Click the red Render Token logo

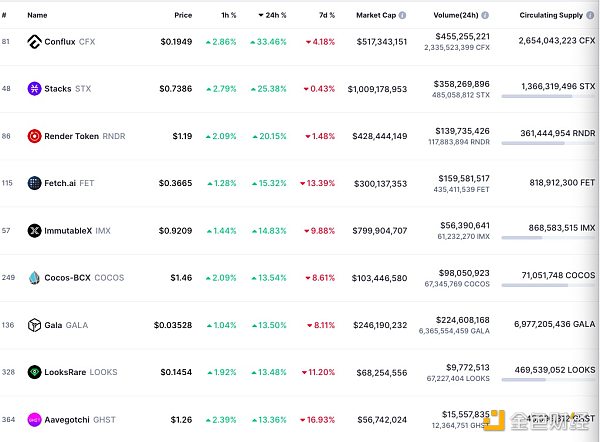click(x=35, y=136)
